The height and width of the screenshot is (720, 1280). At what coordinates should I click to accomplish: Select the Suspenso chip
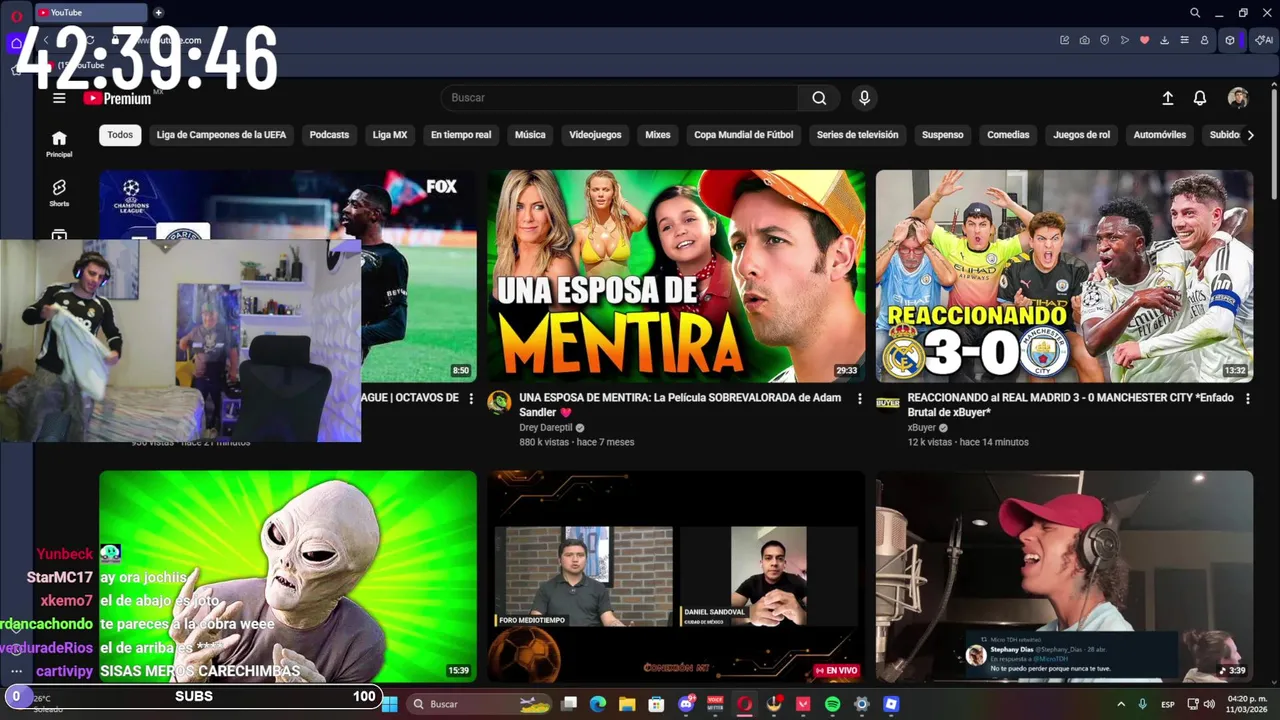click(x=943, y=135)
